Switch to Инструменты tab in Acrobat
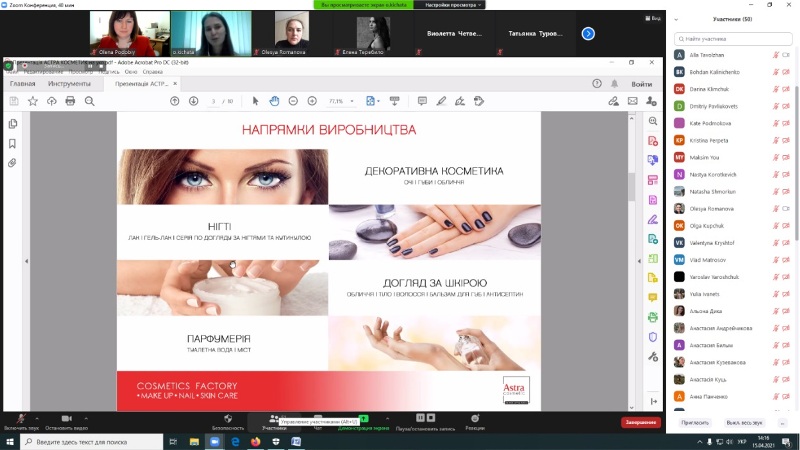 (69, 83)
